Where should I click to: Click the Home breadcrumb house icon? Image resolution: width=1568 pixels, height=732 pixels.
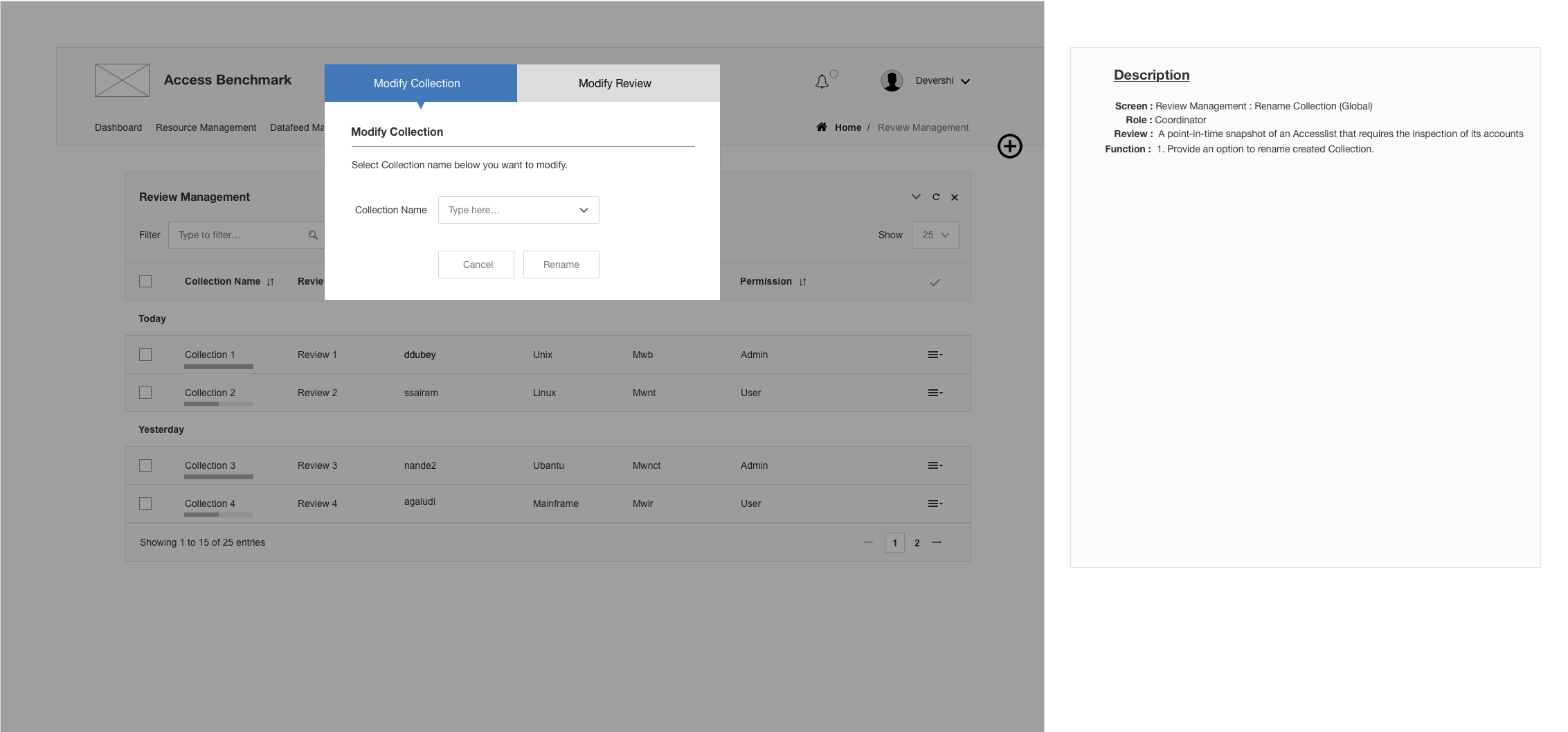822,127
